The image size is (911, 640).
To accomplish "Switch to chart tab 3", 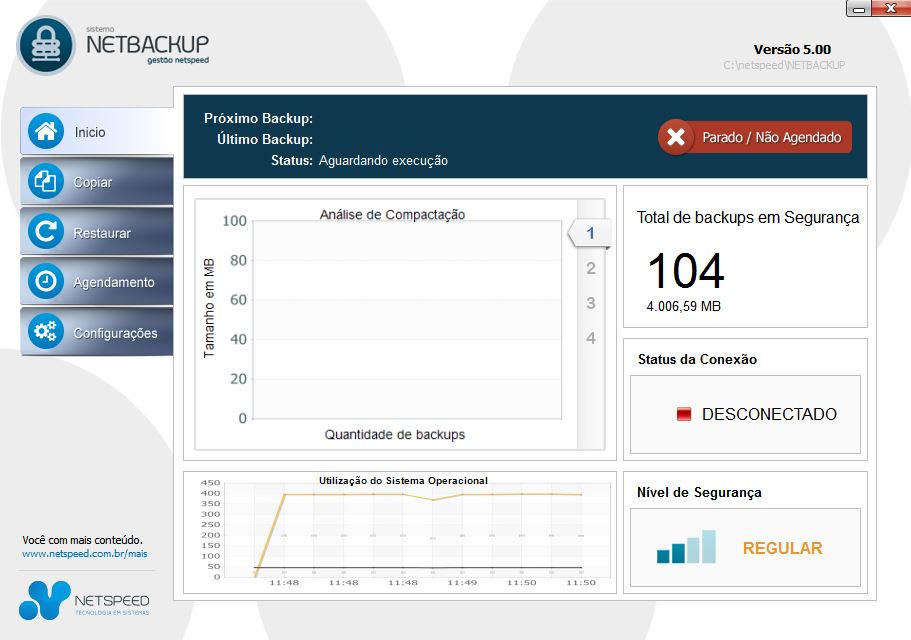I will [591, 303].
